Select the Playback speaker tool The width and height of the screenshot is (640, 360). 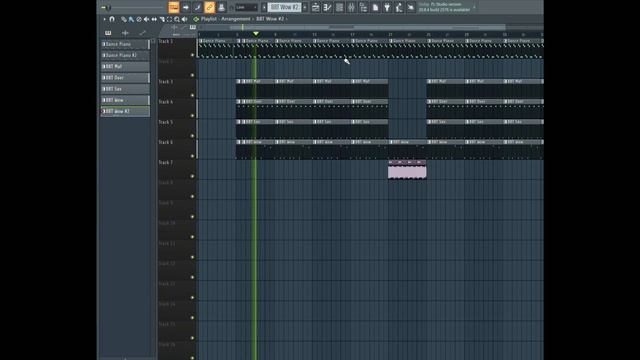pyautogui.click(x=184, y=19)
